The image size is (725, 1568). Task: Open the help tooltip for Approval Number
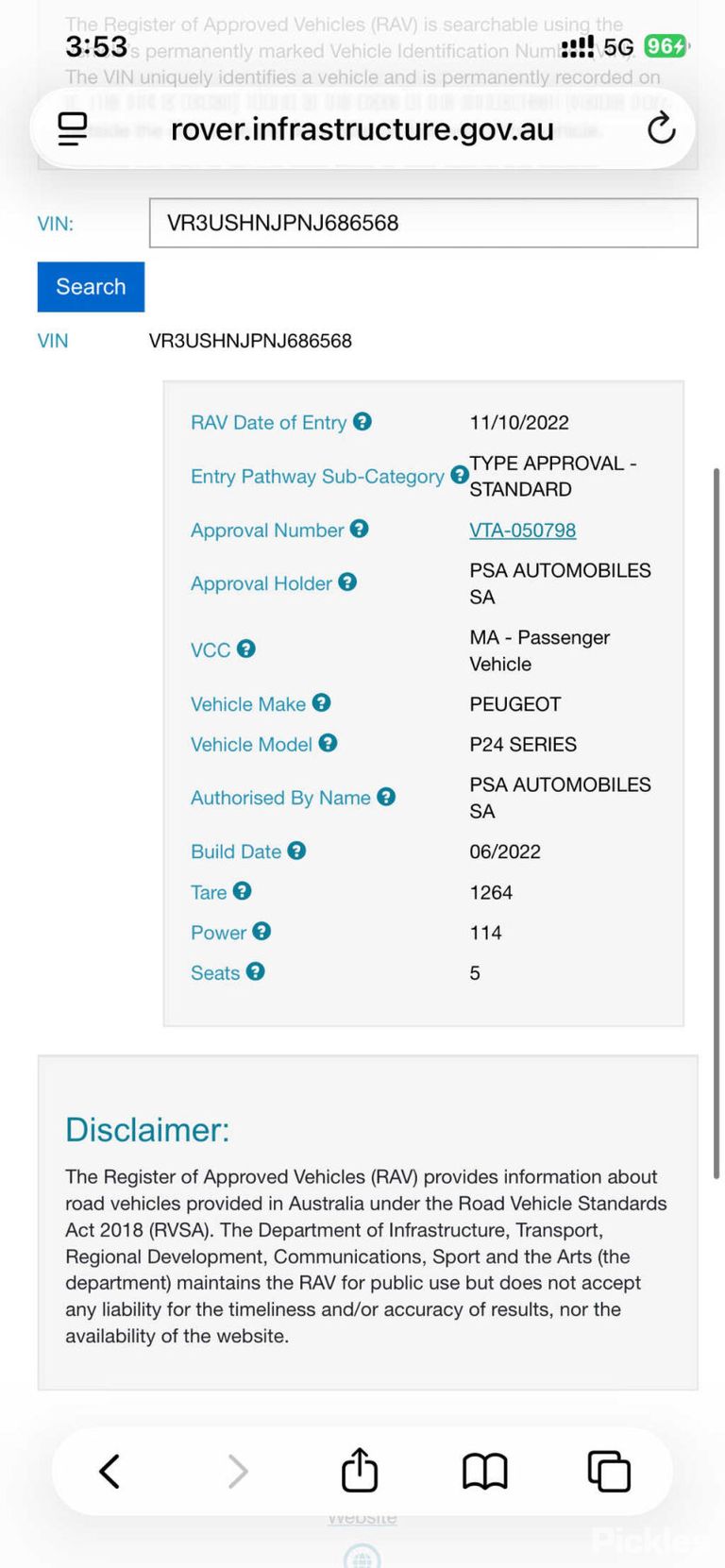(x=359, y=530)
